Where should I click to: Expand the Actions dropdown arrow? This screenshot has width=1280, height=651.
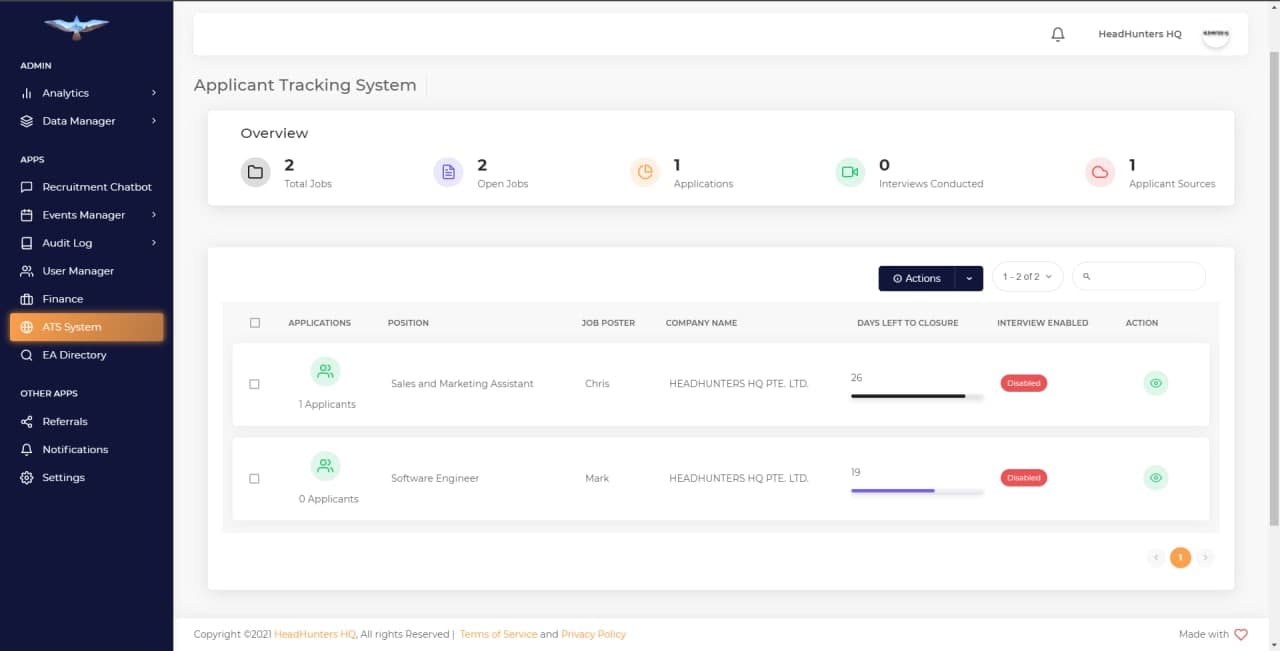969,278
